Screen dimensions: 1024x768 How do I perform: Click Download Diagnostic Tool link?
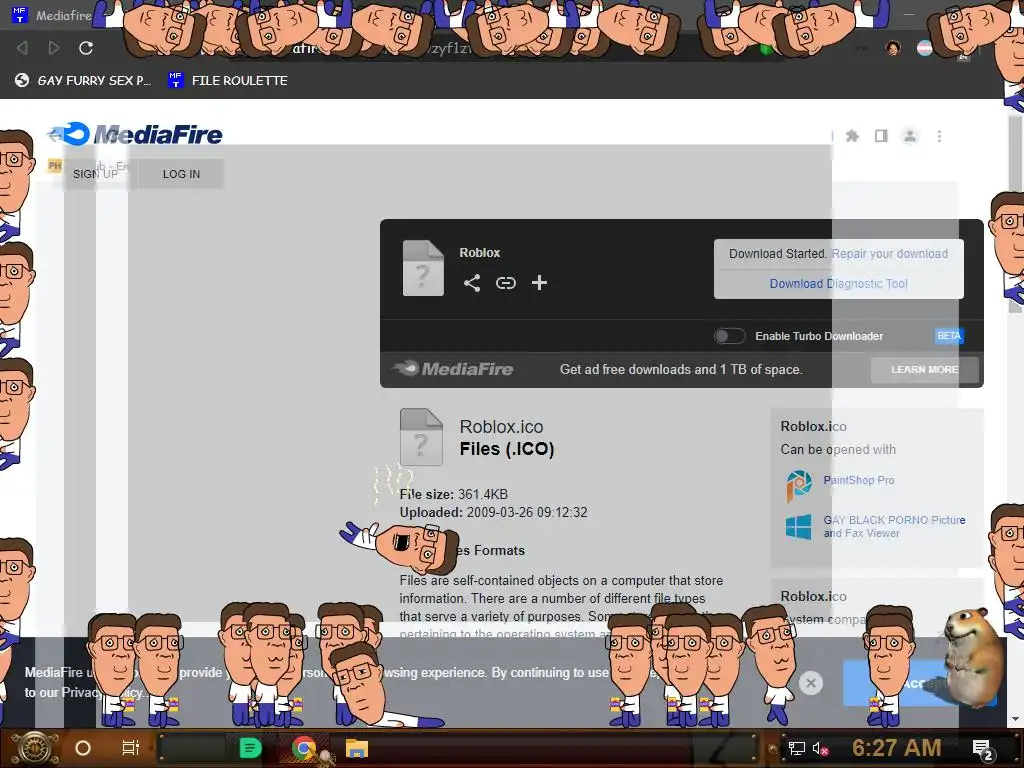pyautogui.click(x=839, y=283)
